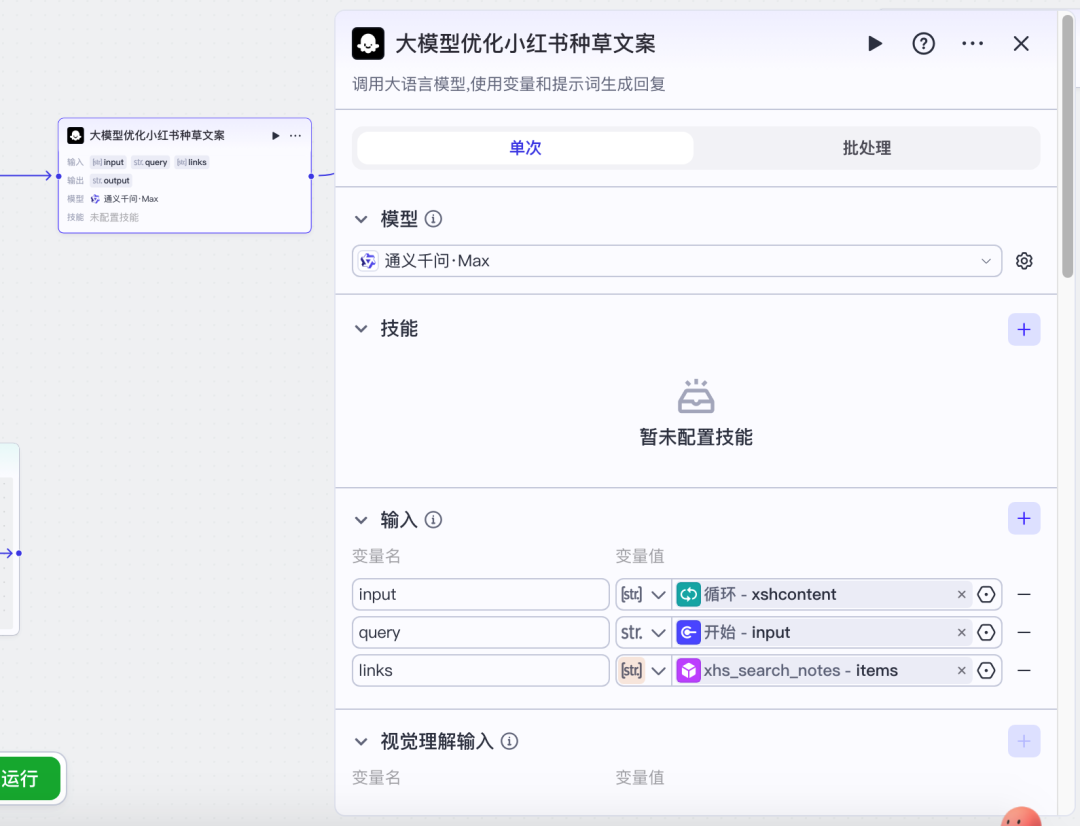1080x826 pixels.
Task: Show info tooltip for 视觉理解输入
Action: (510, 741)
